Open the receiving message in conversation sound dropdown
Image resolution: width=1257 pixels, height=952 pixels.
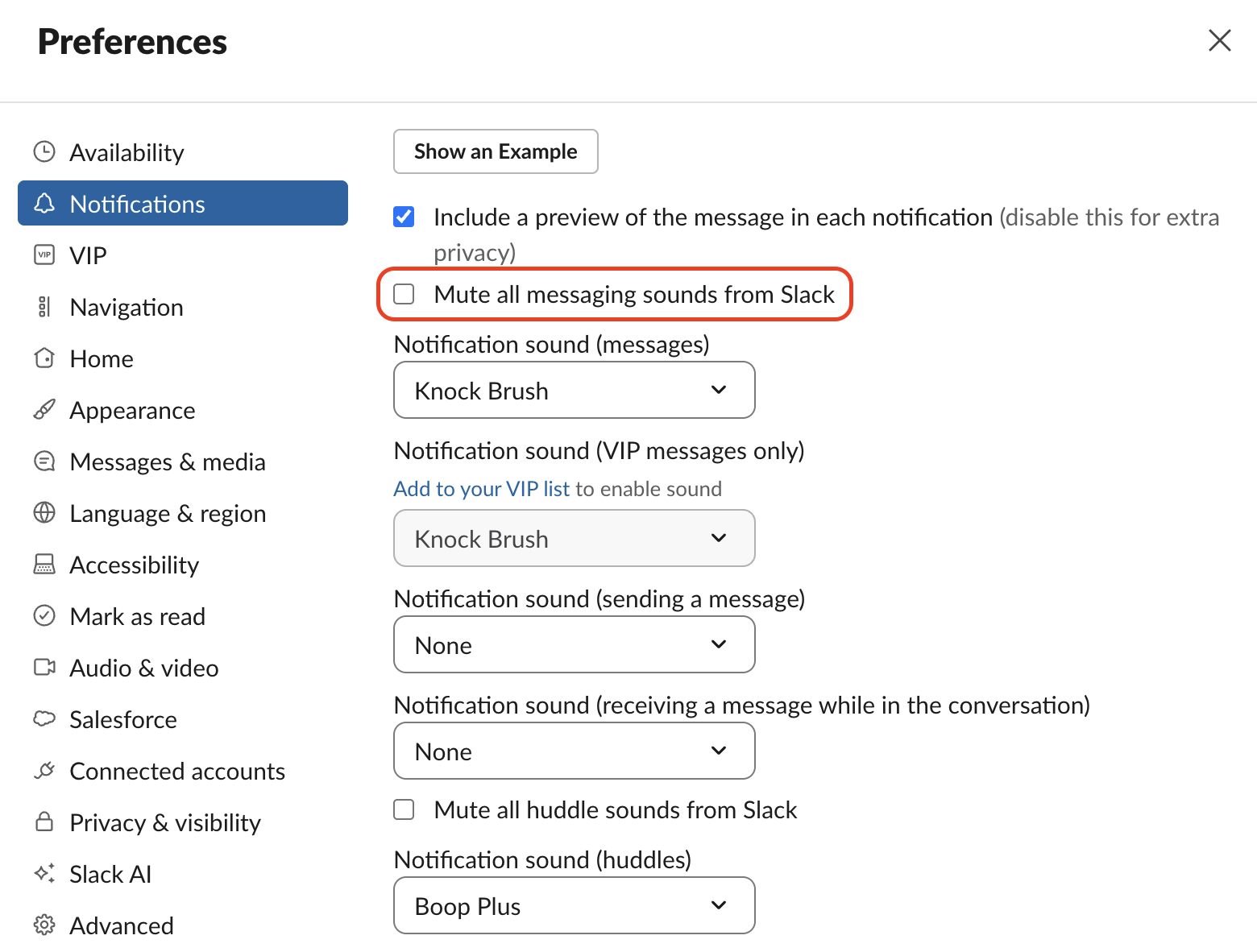coord(575,751)
